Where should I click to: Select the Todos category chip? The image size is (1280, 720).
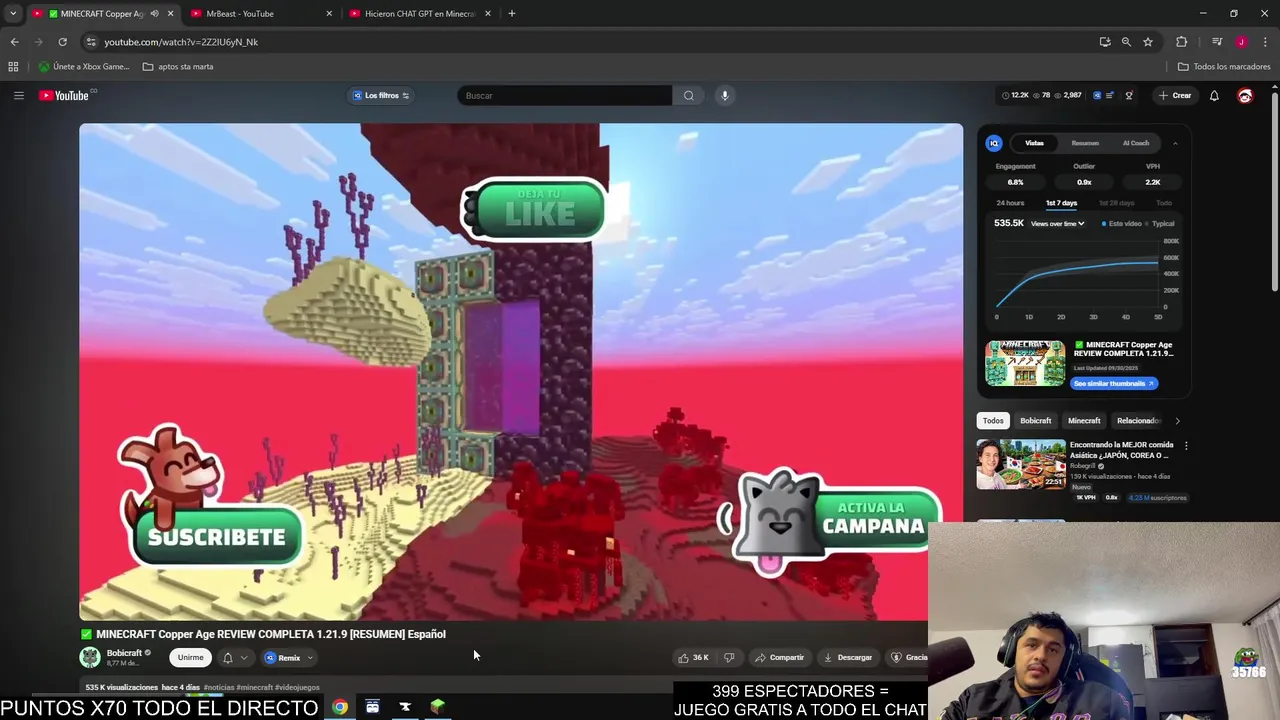coord(993,421)
